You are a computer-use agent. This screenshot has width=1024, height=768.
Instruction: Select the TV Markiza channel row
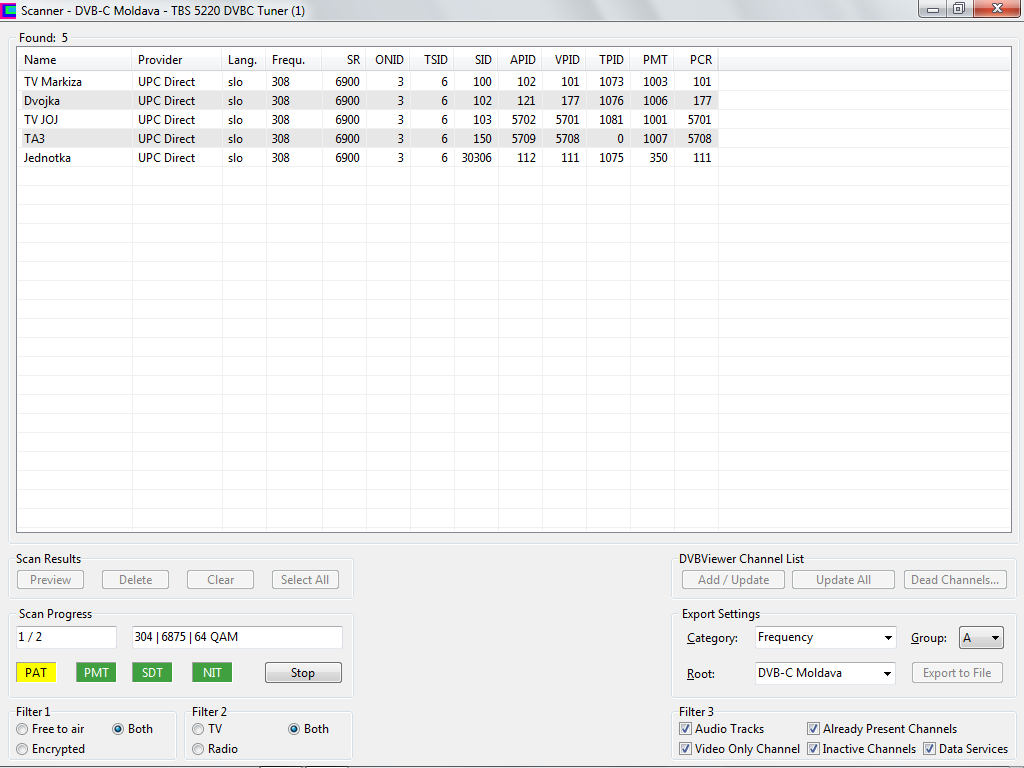[x=368, y=82]
